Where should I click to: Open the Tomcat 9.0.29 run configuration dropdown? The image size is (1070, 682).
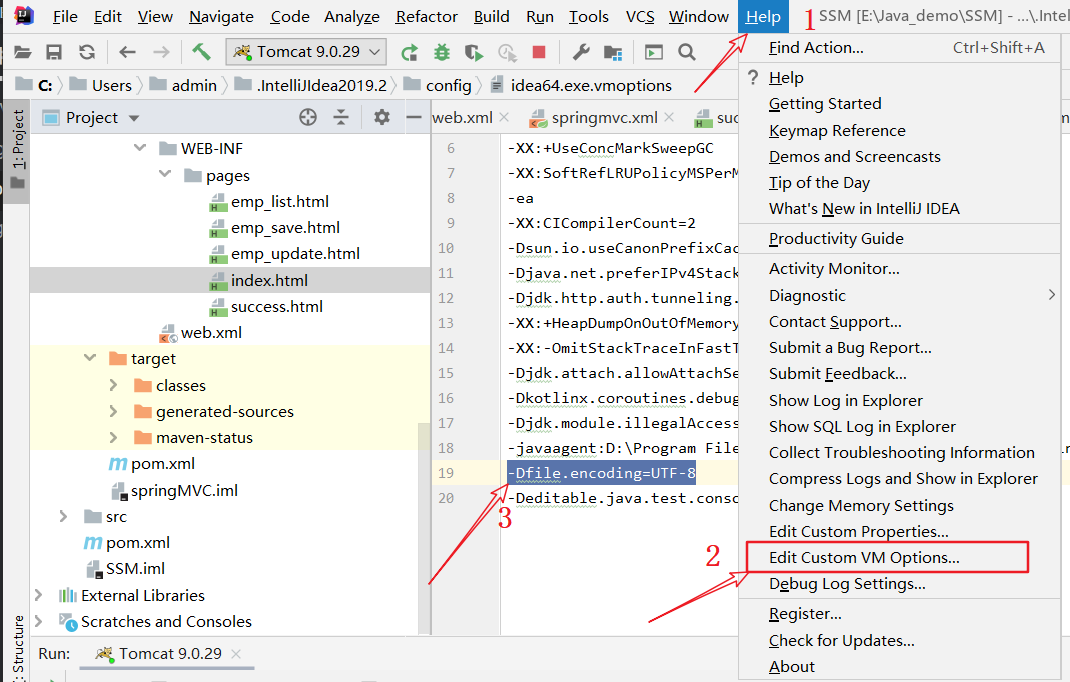coord(306,52)
